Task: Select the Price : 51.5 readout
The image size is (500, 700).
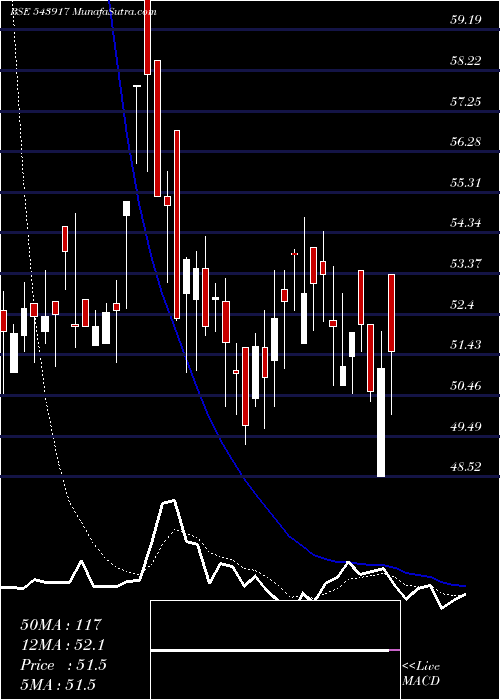Action: click(x=63, y=665)
